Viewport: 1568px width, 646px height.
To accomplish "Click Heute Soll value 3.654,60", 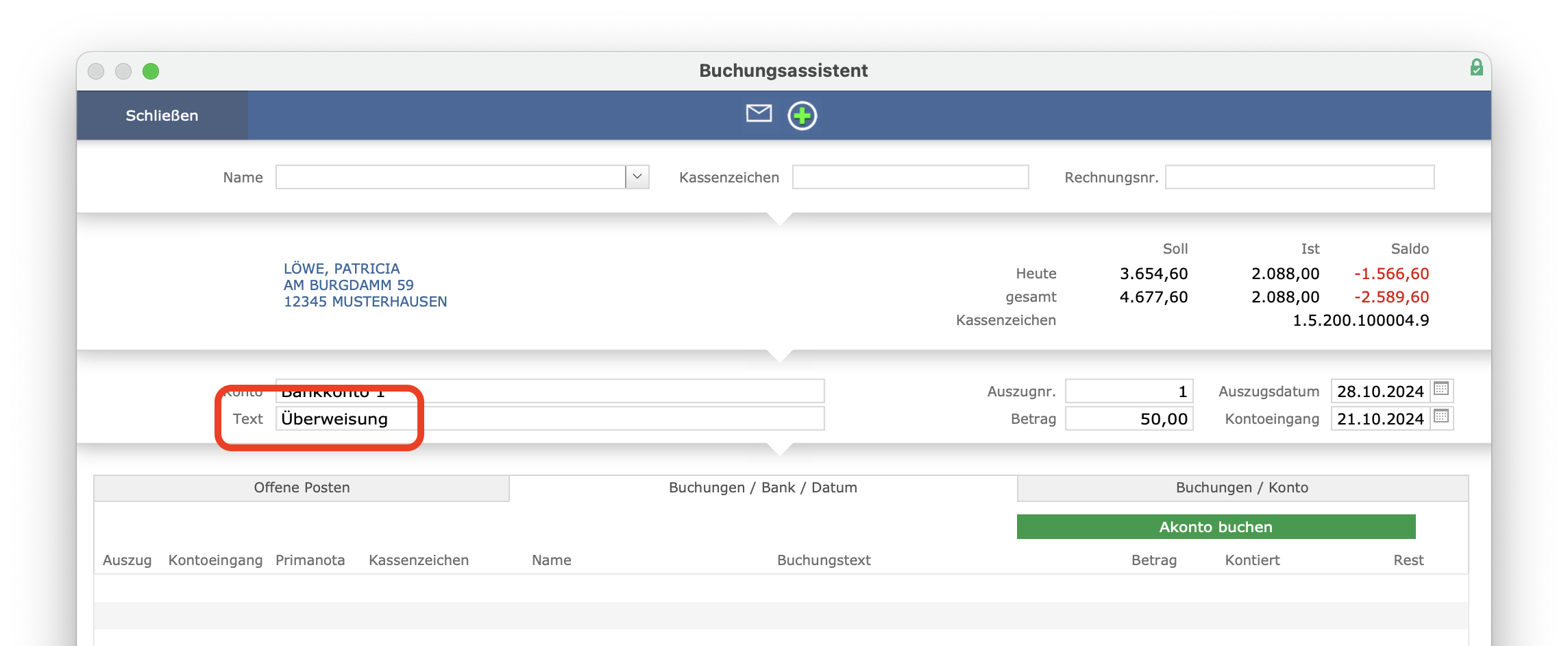I will pyautogui.click(x=1153, y=274).
